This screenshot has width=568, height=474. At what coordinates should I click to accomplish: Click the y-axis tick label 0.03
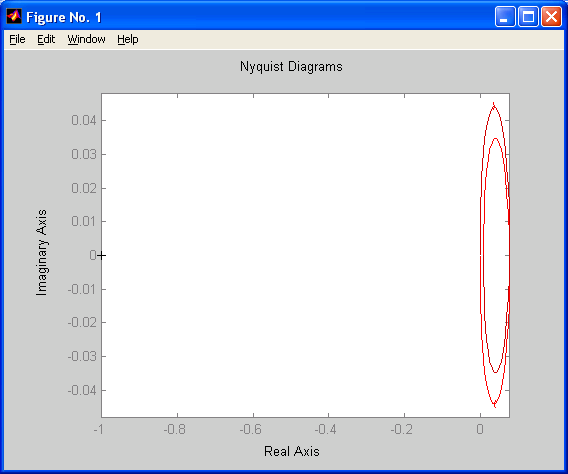84,154
